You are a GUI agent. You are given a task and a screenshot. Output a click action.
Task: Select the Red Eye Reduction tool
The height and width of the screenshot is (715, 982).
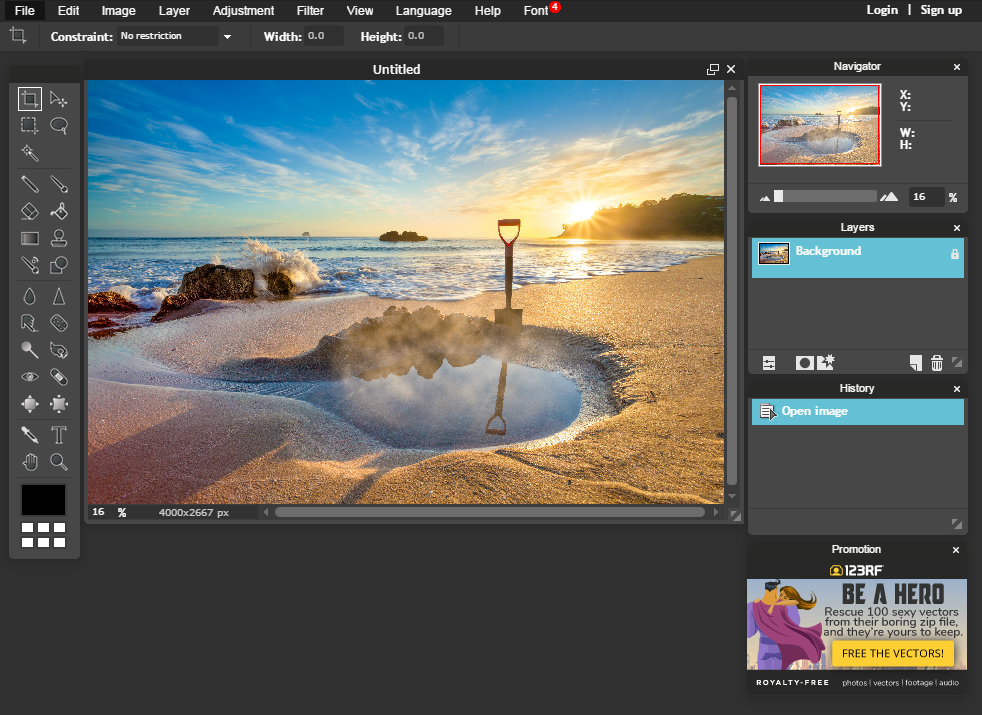tap(30, 377)
